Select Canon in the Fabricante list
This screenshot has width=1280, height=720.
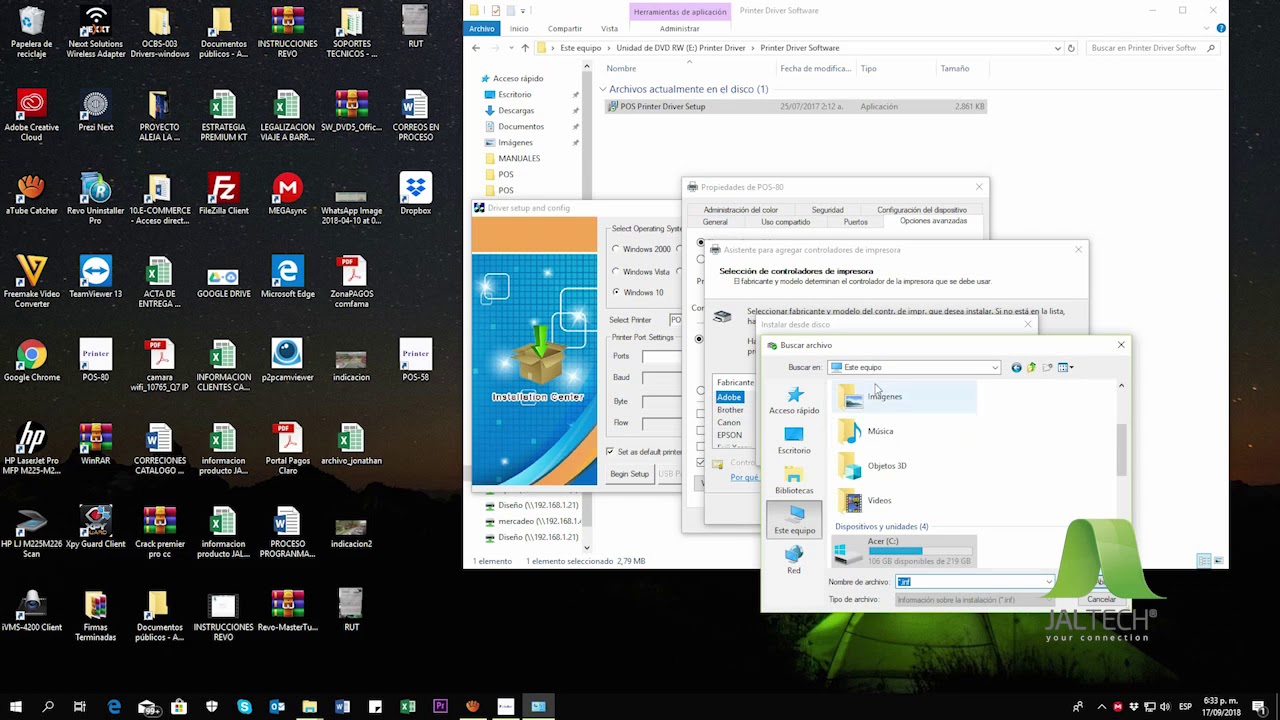pyautogui.click(x=729, y=422)
